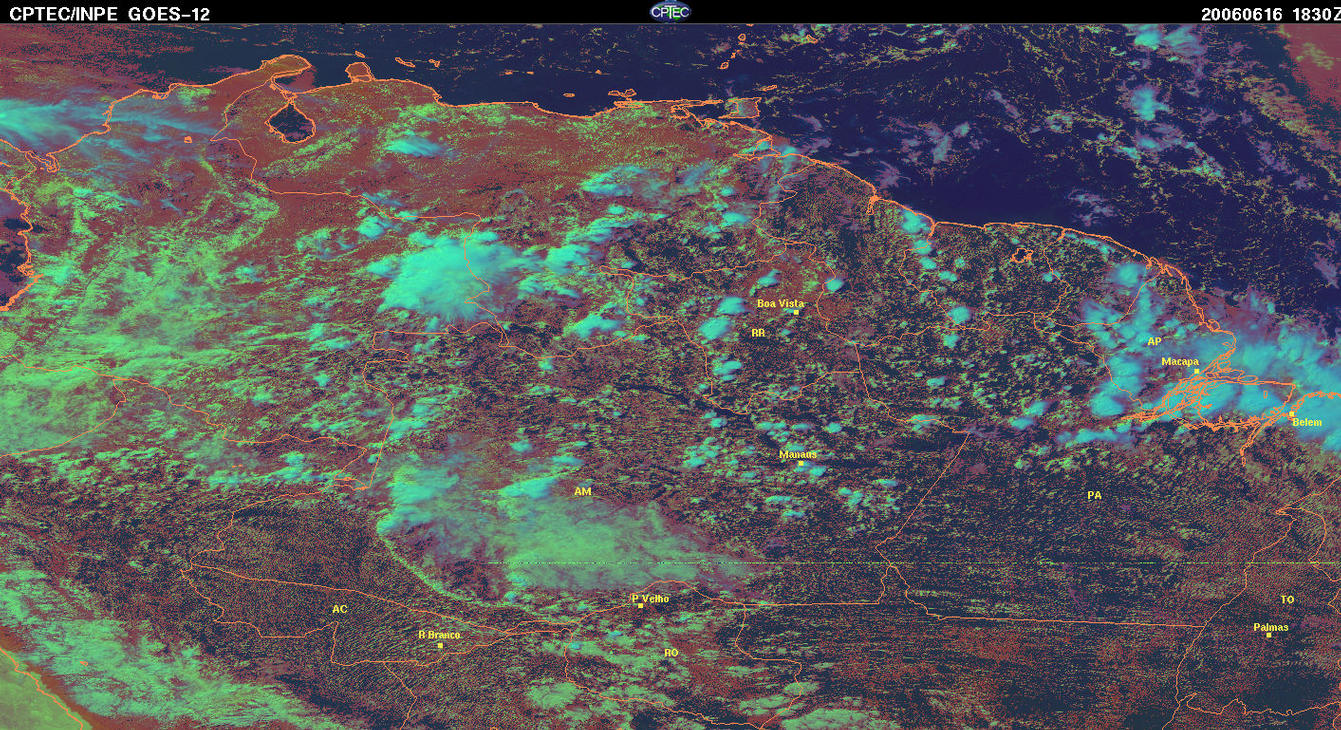Select the Belem city marker square
The width and height of the screenshot is (1341, 730).
coord(1291,413)
